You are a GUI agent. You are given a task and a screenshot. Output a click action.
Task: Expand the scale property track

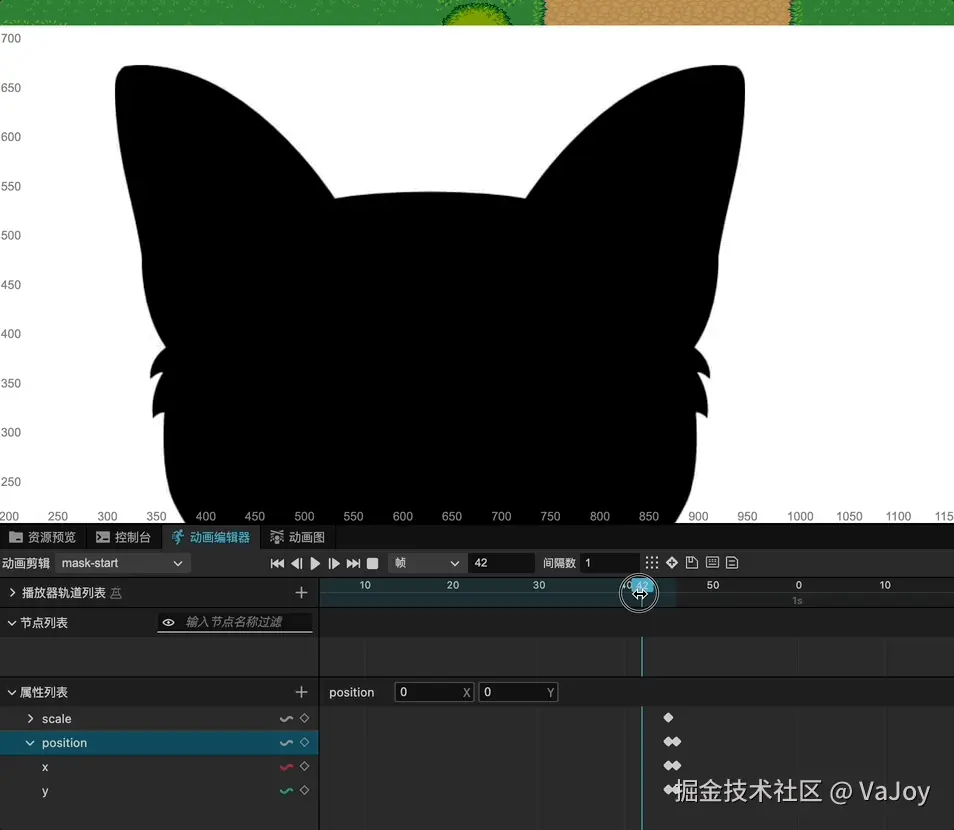click(29, 718)
